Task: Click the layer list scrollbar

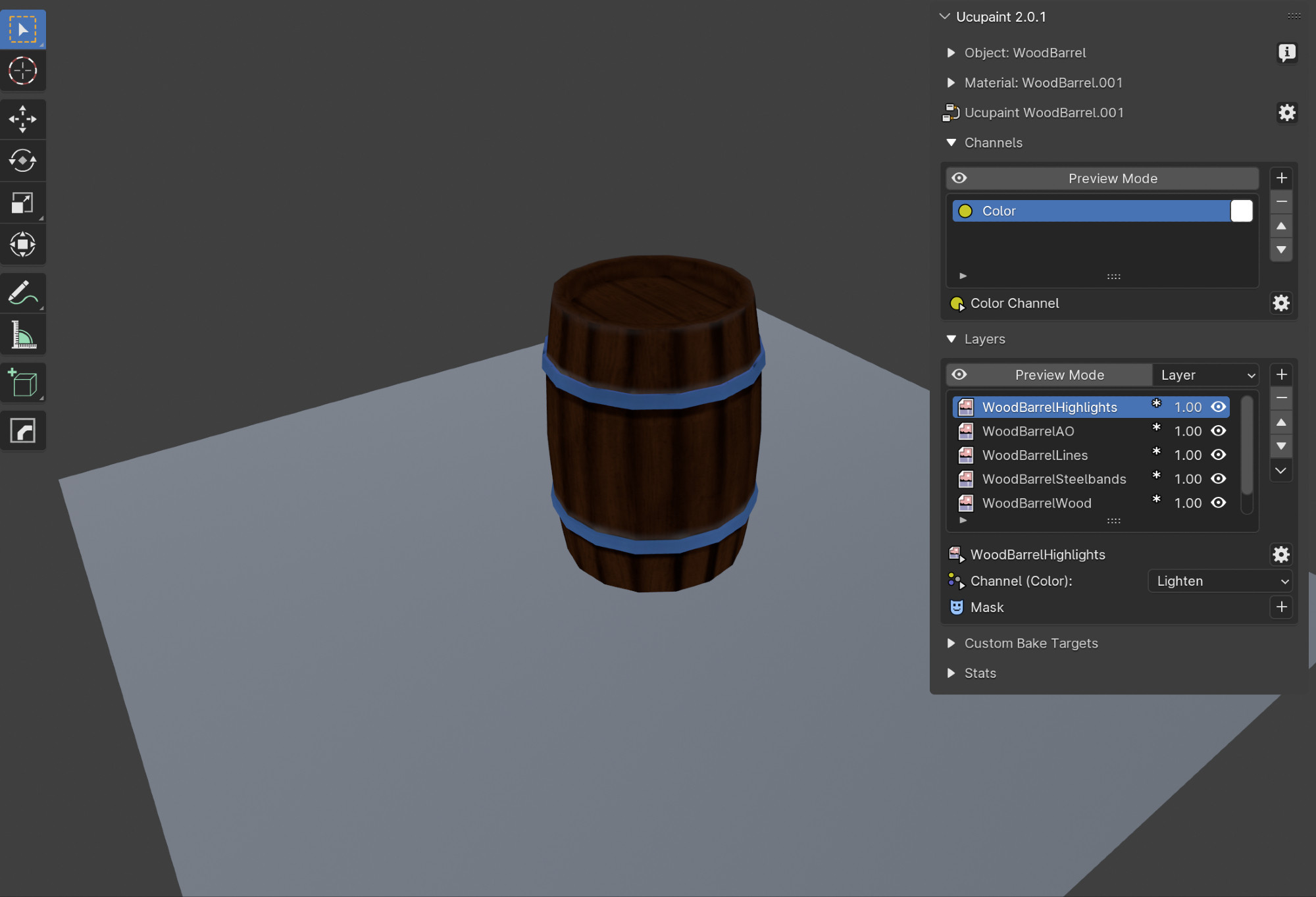Action: (x=1246, y=445)
